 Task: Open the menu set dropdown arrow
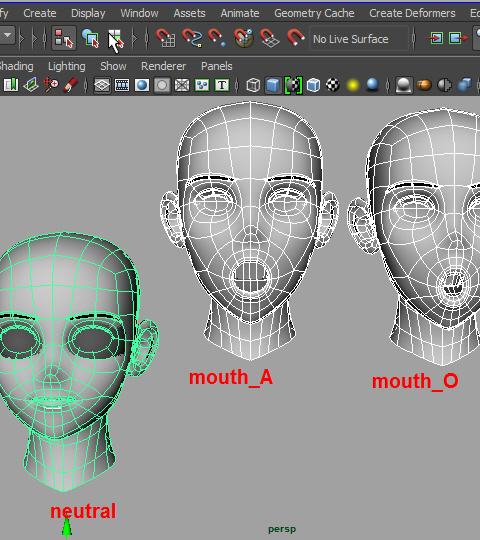[x=7, y=35]
